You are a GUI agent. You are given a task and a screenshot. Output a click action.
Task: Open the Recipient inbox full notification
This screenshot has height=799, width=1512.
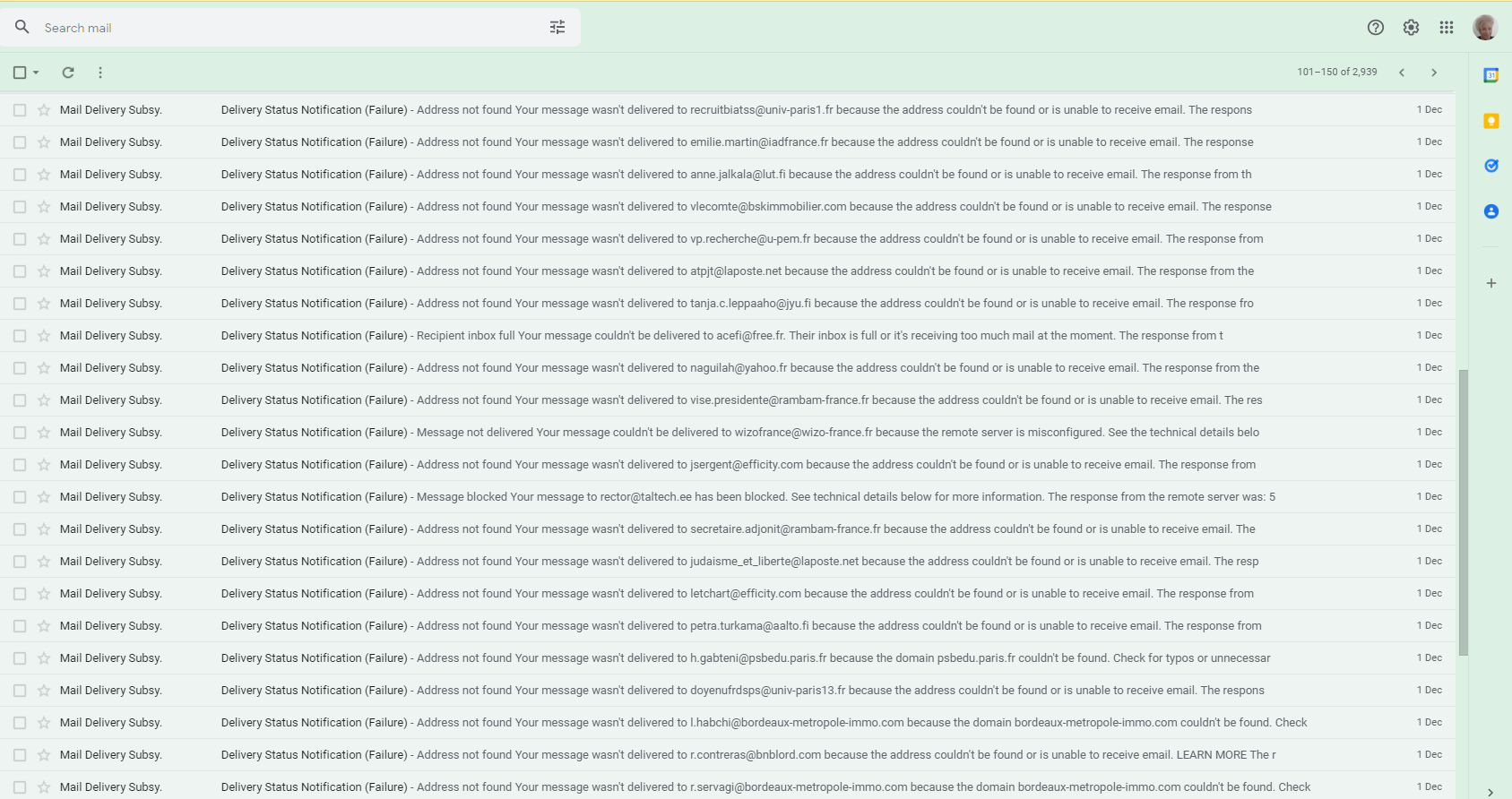click(x=728, y=336)
